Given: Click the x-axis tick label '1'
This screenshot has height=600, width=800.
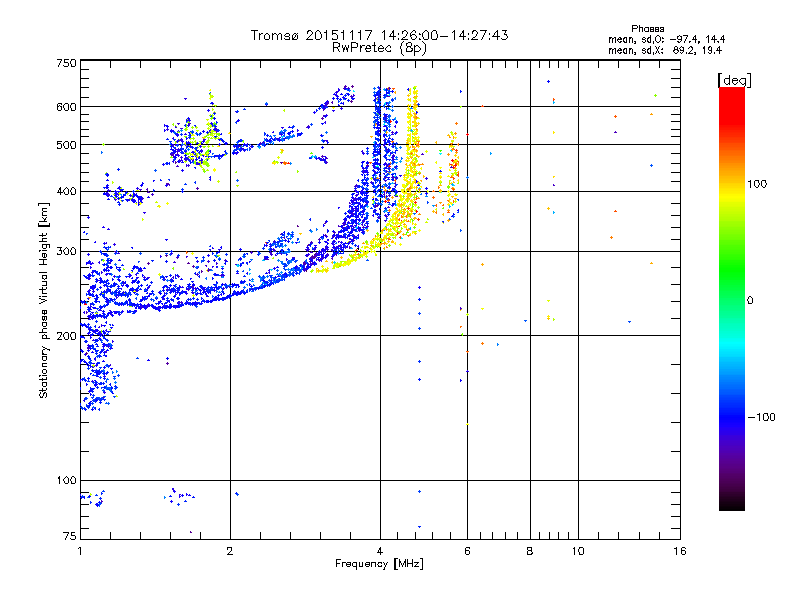Looking at the screenshot, I should coord(81,551).
